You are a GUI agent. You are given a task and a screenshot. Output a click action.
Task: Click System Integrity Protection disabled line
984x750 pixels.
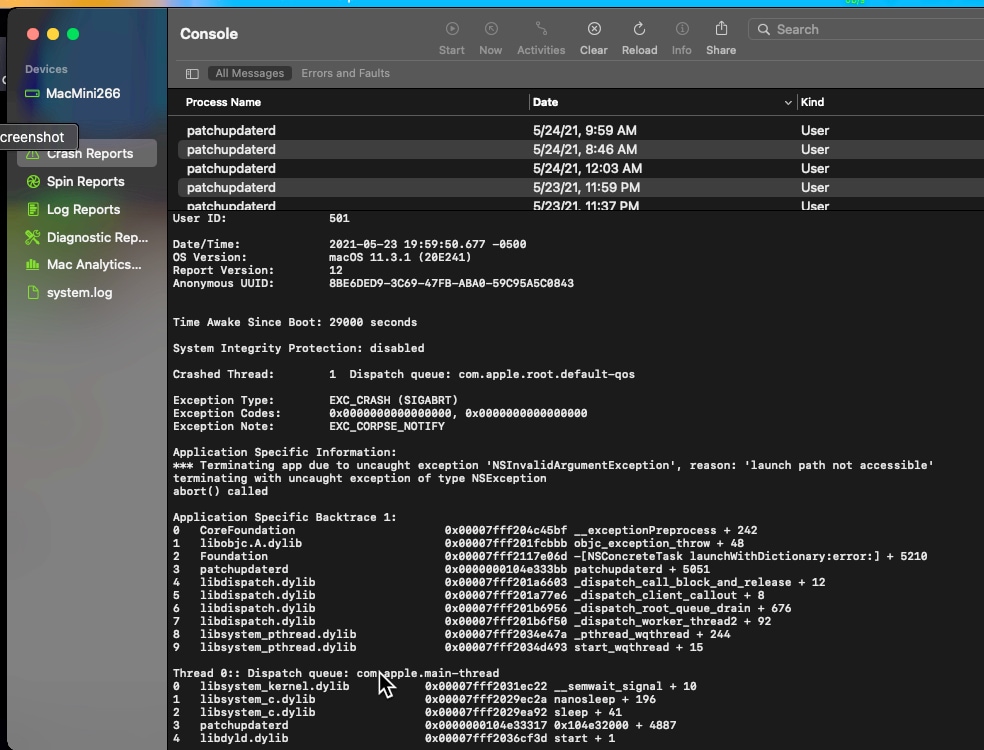pyautogui.click(x=299, y=348)
